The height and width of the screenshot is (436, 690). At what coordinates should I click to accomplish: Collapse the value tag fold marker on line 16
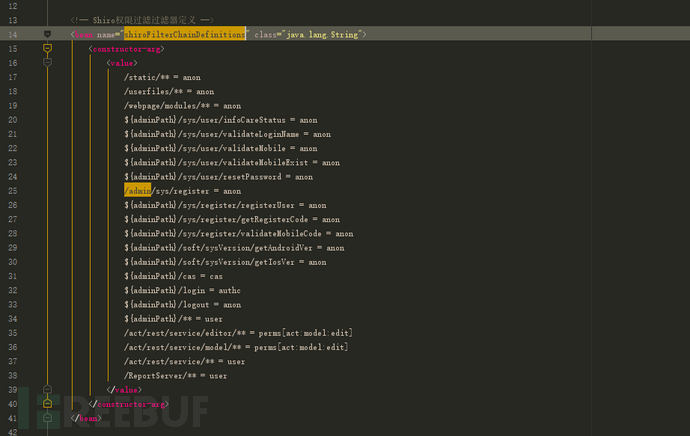[48, 62]
